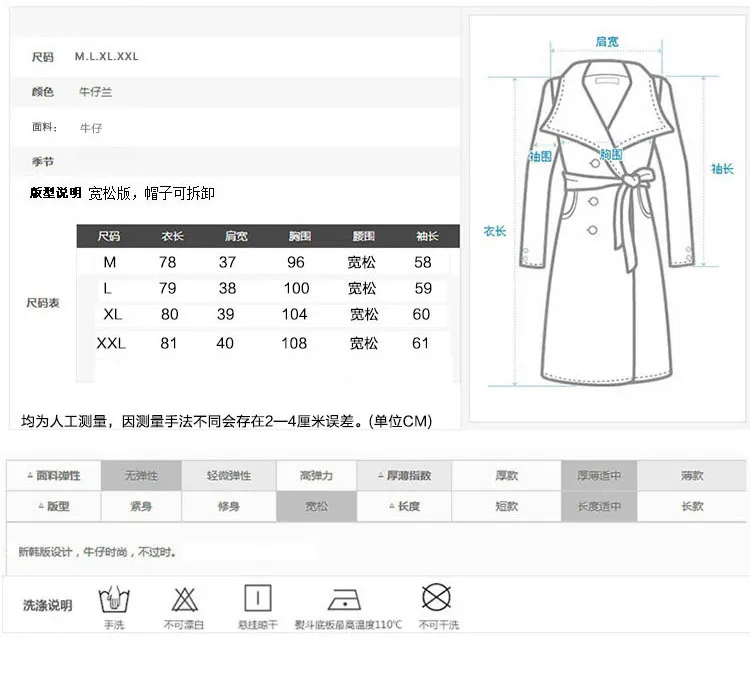Screen dimensions: 750x674
Task: Select the highlighted 宽松 fit cell
Action: coord(316,506)
